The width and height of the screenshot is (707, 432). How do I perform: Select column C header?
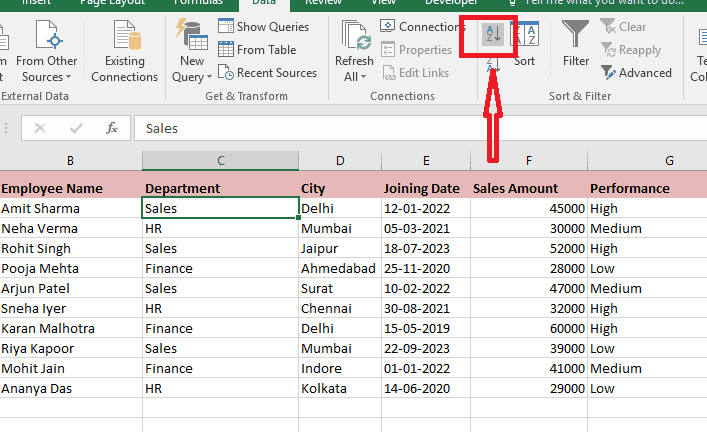coord(220,160)
